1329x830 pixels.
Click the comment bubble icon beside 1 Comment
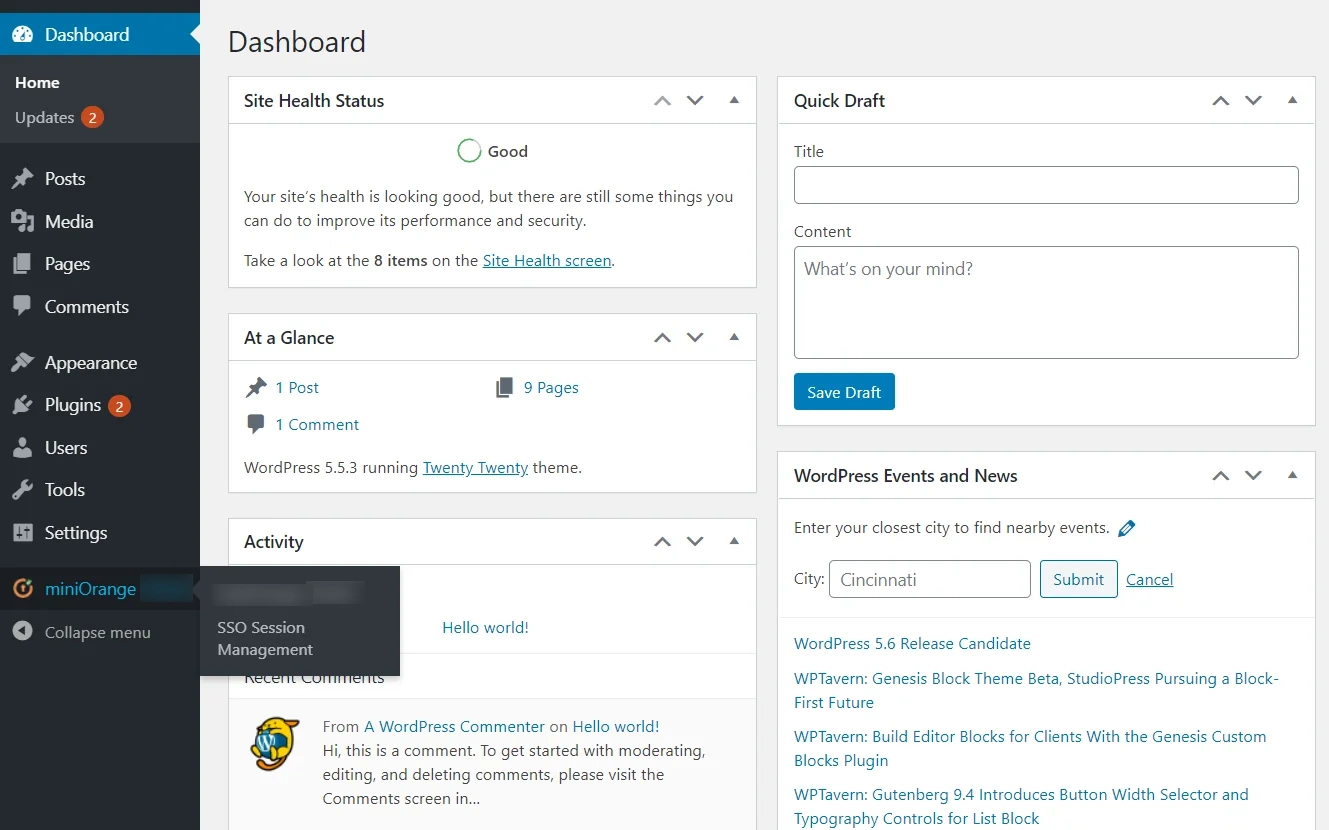tap(256, 424)
